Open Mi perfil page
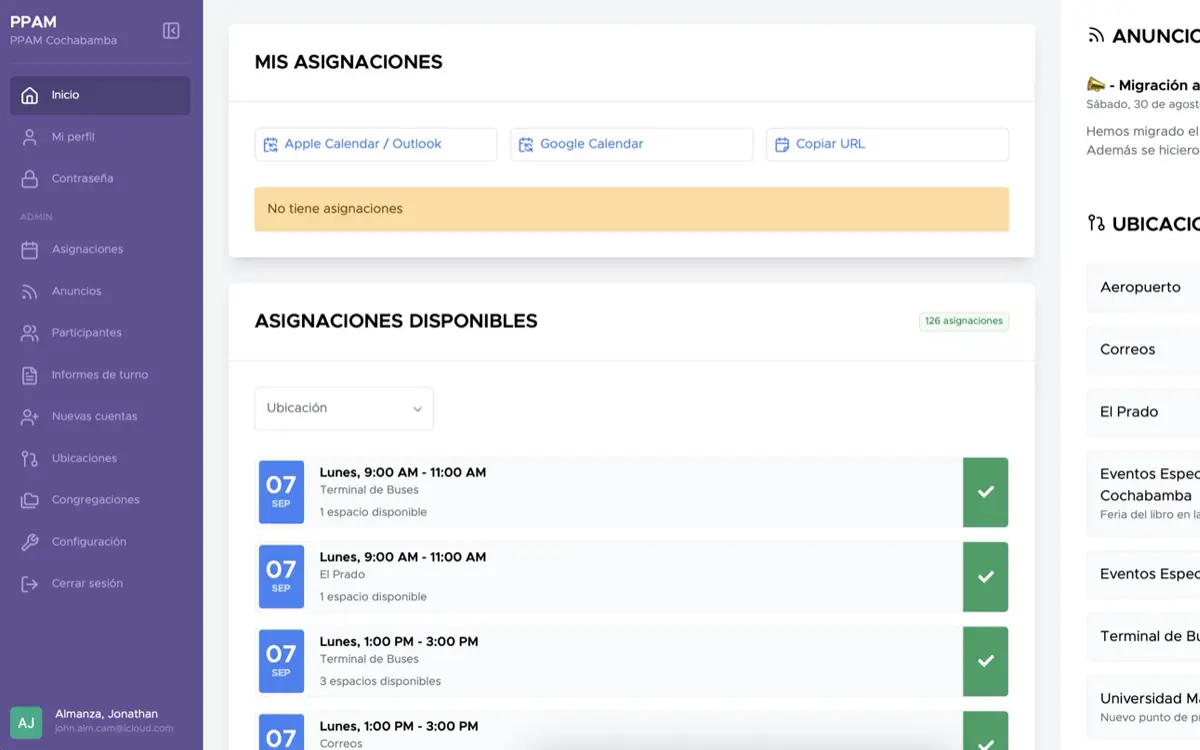 point(100,137)
